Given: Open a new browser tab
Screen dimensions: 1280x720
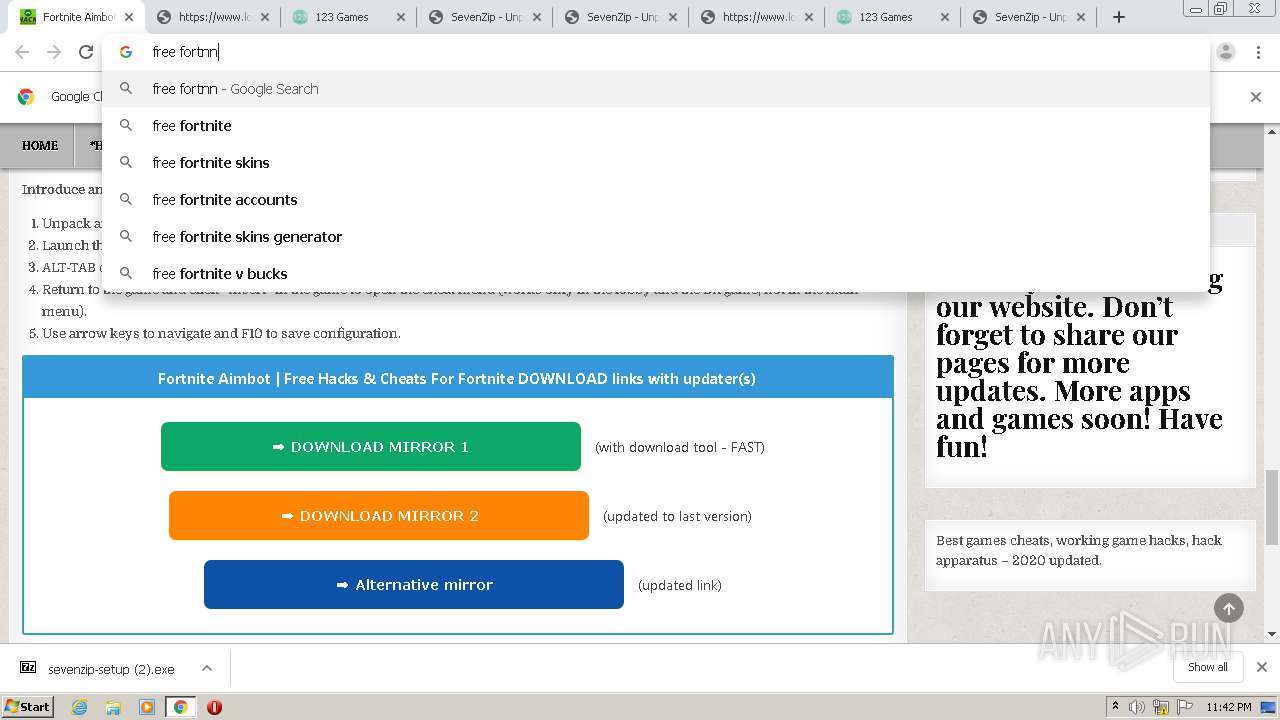Looking at the screenshot, I should (1118, 17).
